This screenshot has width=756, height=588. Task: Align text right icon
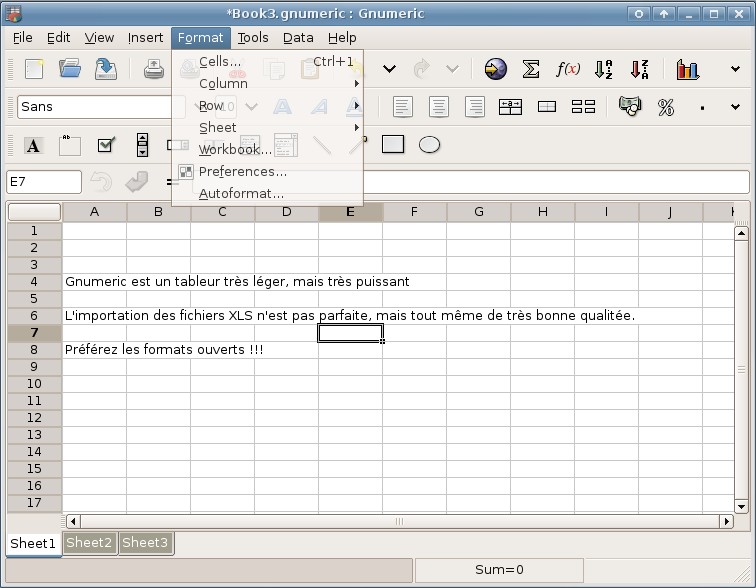475,107
